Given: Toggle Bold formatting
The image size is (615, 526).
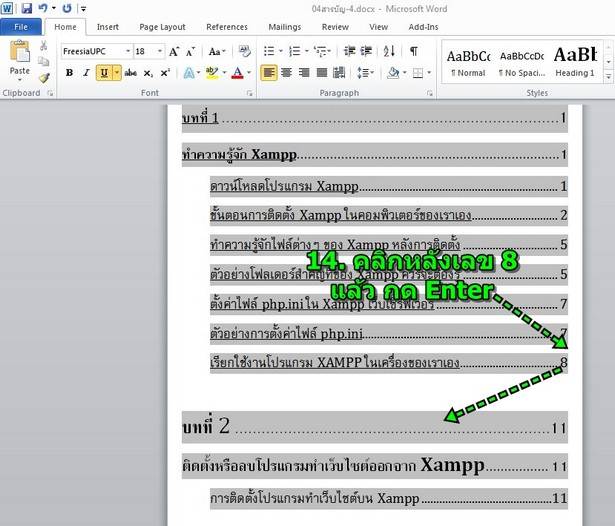Looking at the screenshot, I should tap(69, 73).
